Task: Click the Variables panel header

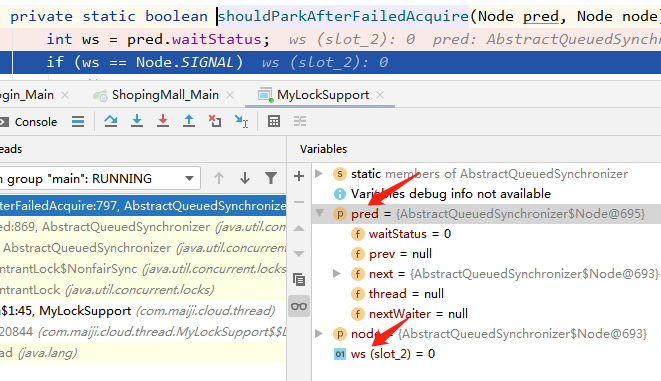Action: [x=323, y=149]
